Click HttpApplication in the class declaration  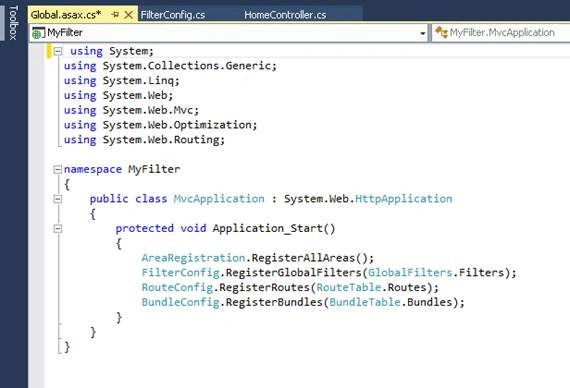[x=404, y=199]
